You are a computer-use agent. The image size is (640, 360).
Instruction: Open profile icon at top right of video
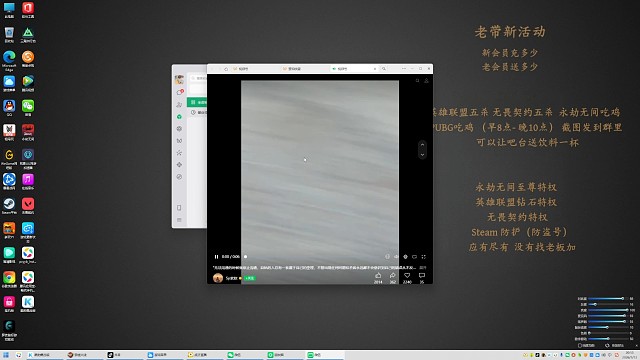(426, 81)
